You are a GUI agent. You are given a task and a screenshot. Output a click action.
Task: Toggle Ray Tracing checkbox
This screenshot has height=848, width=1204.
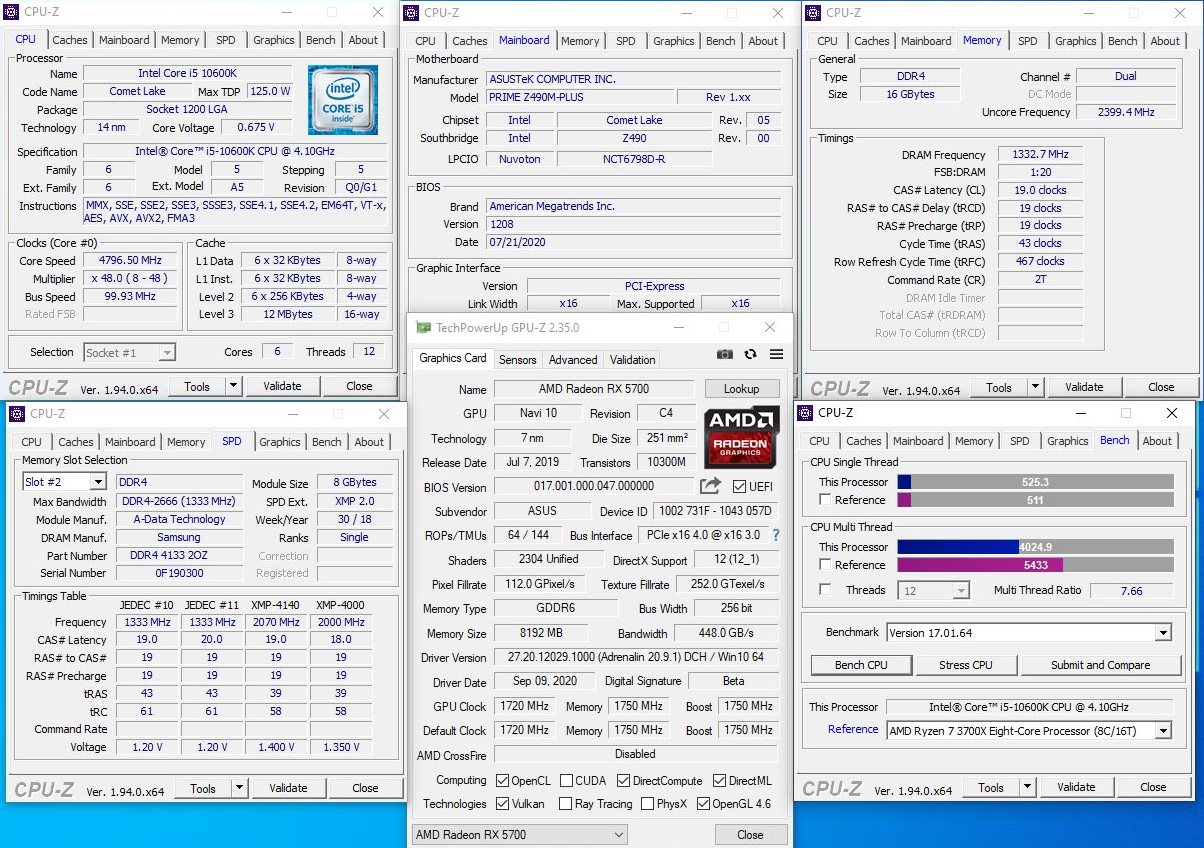tap(566, 803)
